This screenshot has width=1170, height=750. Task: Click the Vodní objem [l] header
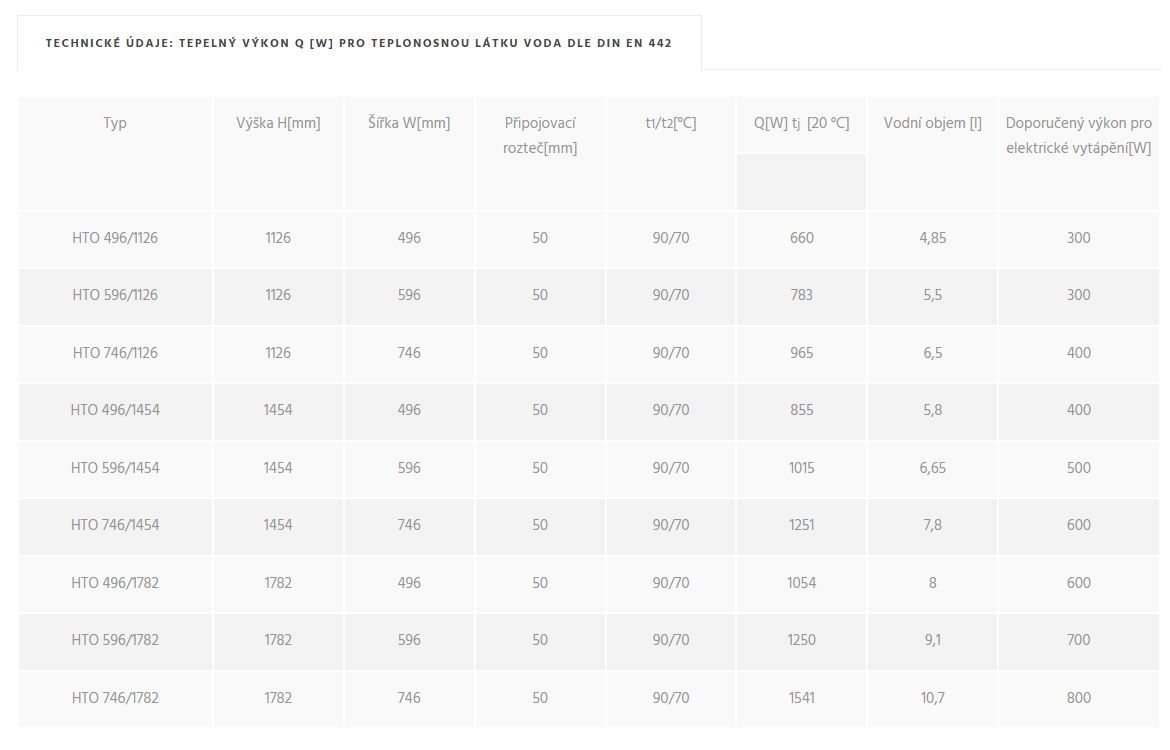pyautogui.click(x=933, y=123)
